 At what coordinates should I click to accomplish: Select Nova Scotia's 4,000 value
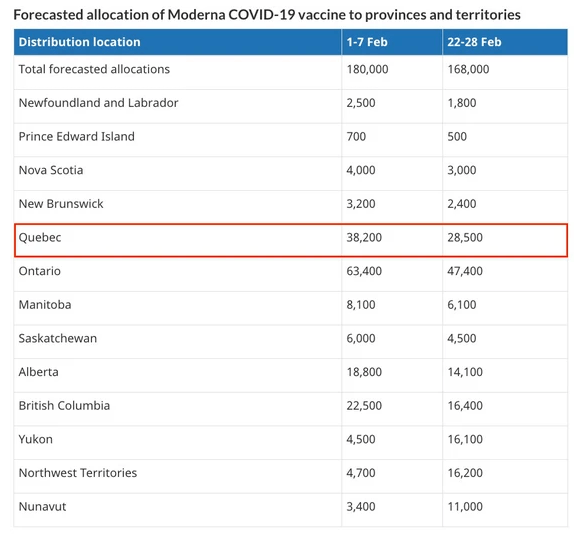click(361, 170)
